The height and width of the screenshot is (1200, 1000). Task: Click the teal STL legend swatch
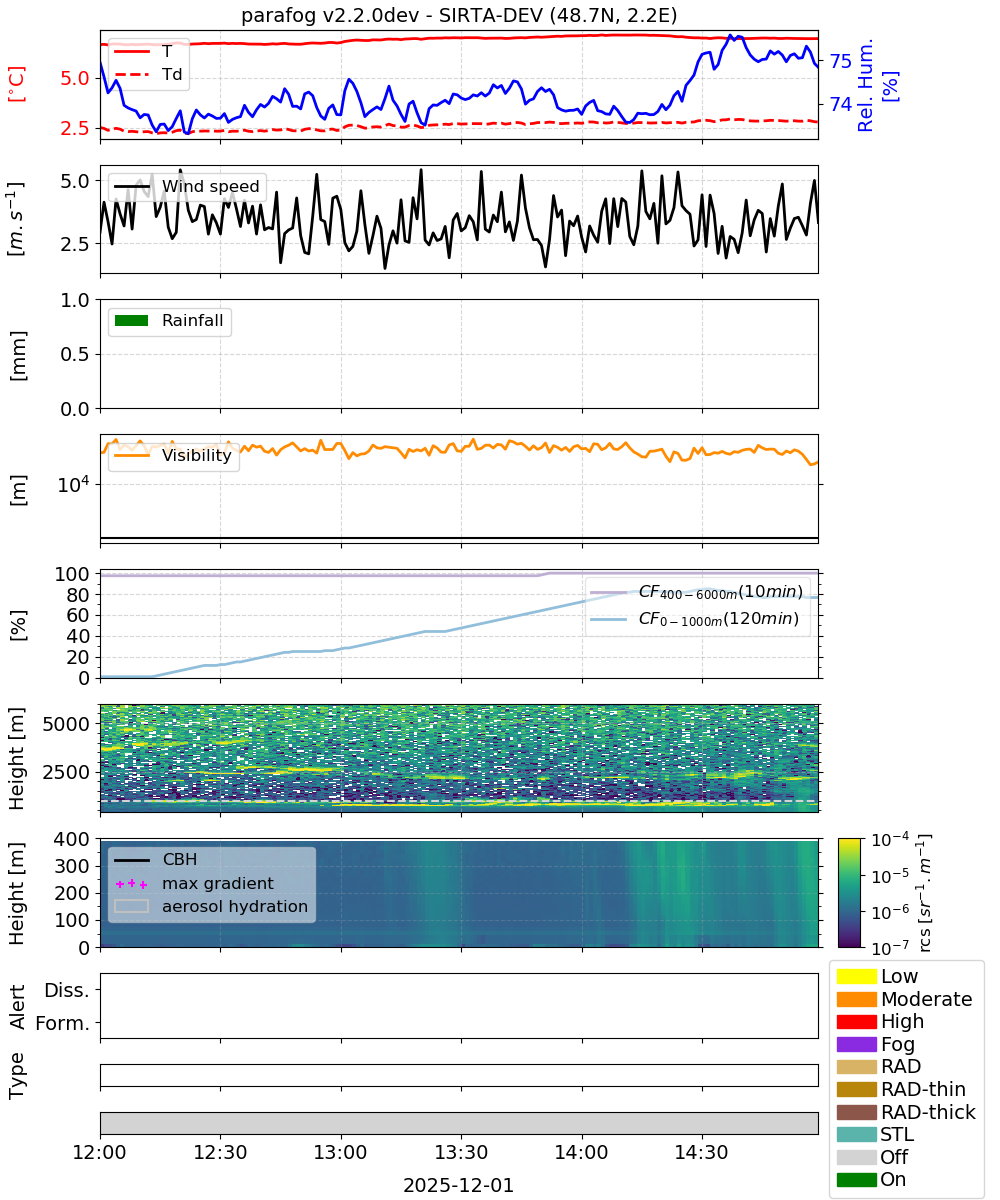(x=856, y=1135)
